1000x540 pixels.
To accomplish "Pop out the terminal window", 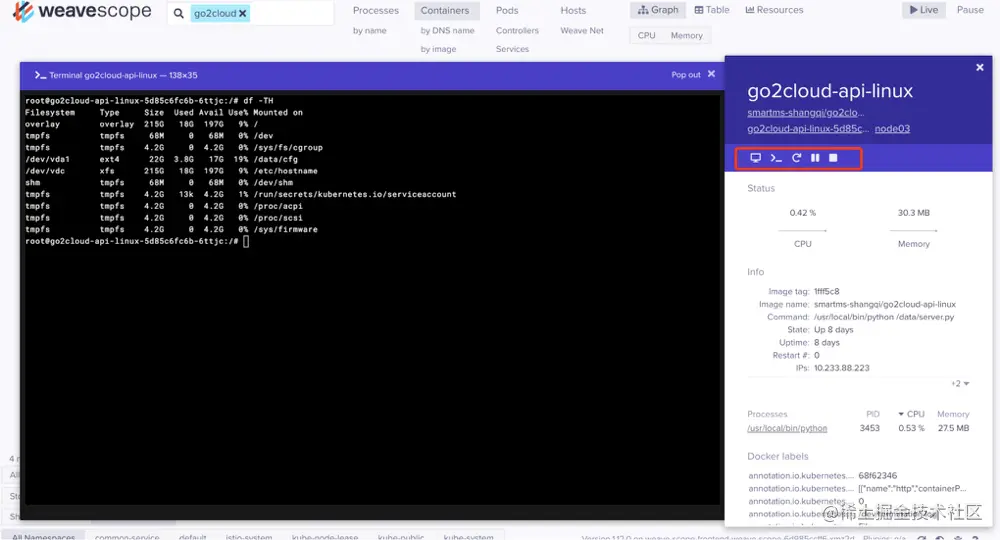I will [x=686, y=75].
